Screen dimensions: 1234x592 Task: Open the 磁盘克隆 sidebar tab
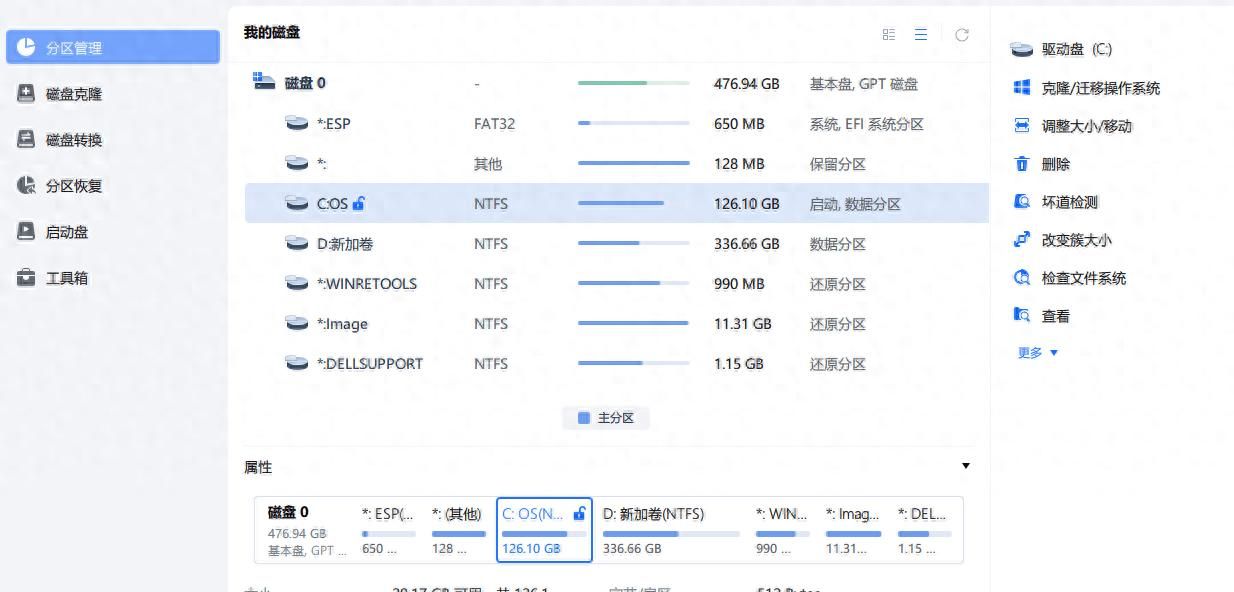click(74, 94)
